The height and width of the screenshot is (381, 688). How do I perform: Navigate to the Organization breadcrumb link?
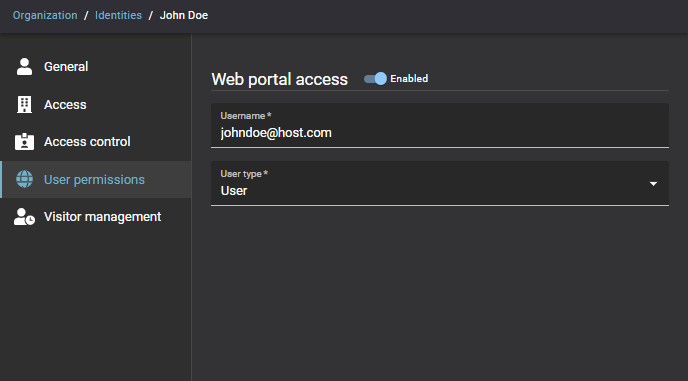45,15
